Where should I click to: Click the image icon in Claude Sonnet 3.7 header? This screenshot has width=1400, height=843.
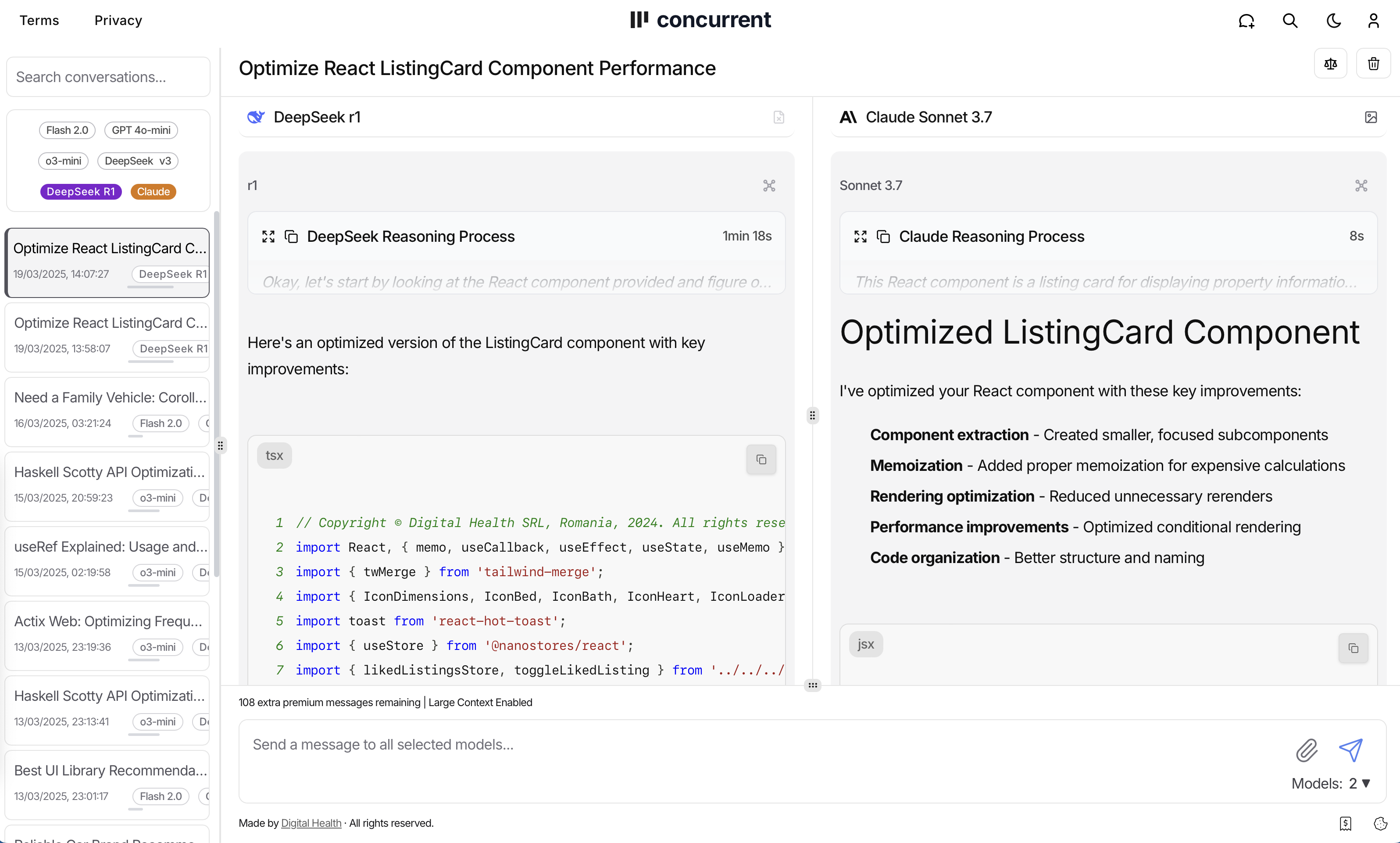1371,117
